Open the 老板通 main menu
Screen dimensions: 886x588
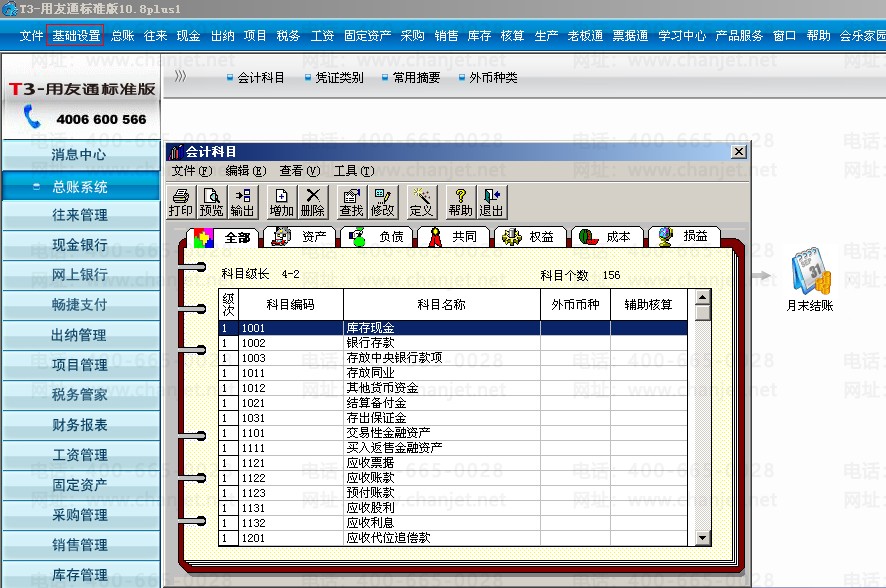pyautogui.click(x=585, y=36)
